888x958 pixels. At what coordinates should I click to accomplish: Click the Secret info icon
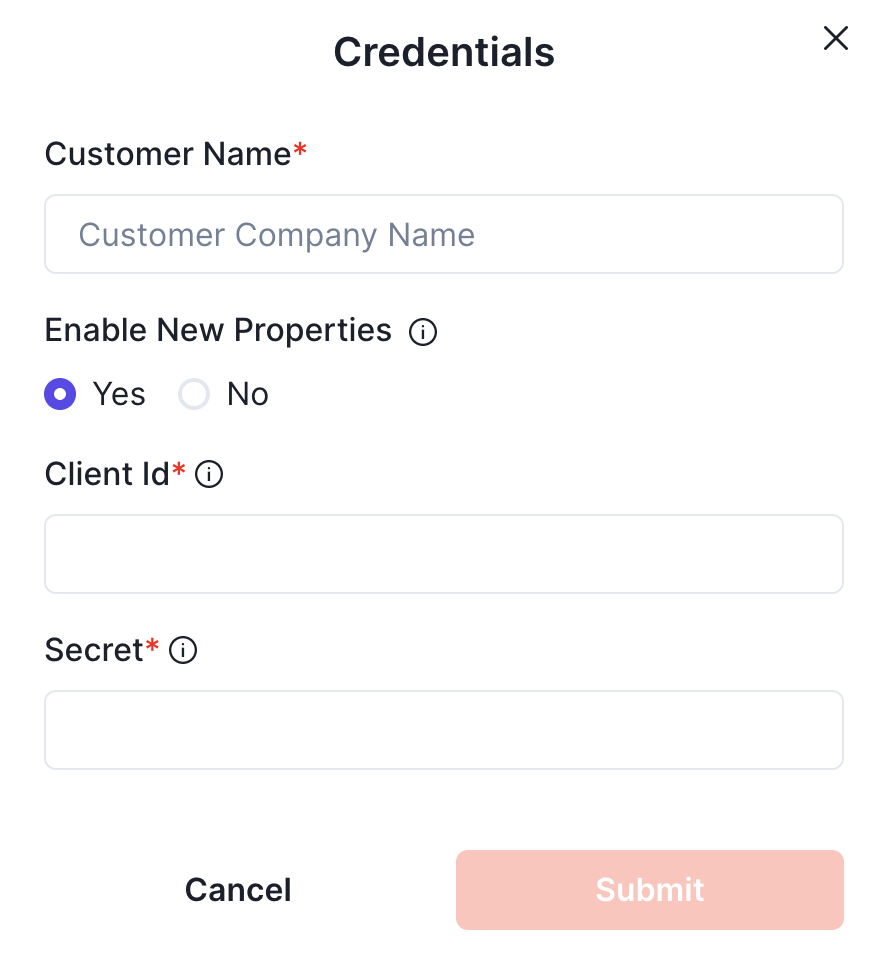click(183, 651)
